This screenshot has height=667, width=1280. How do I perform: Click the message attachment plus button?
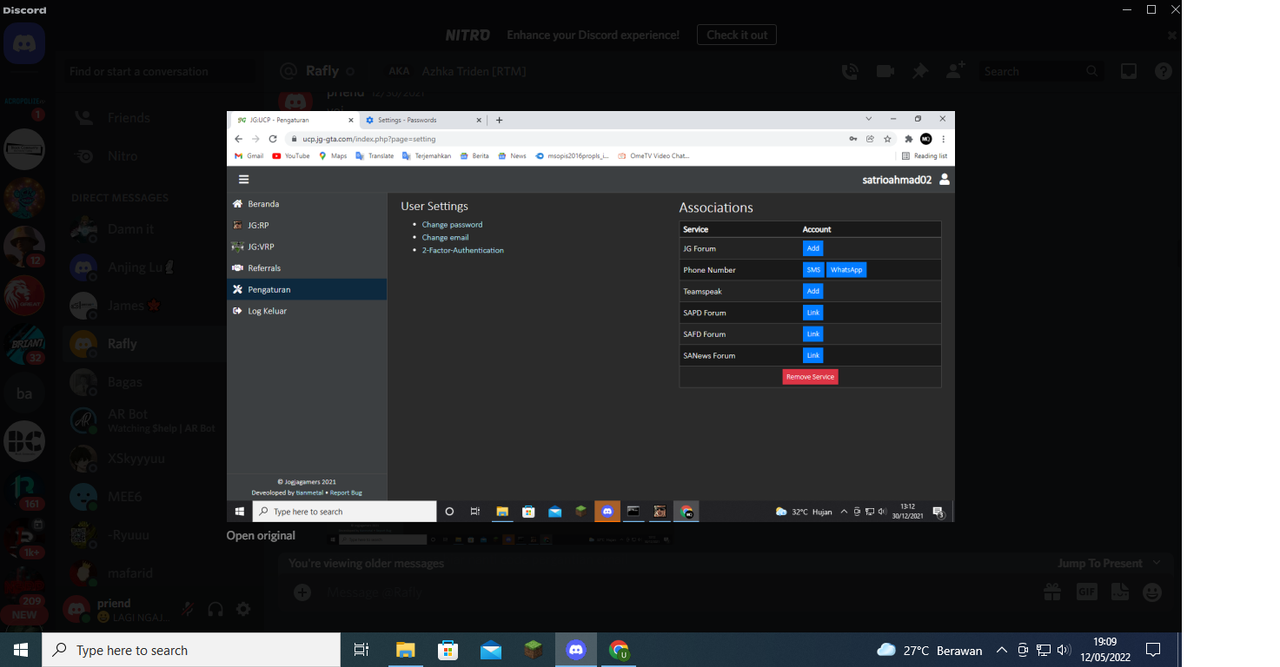[x=302, y=592]
